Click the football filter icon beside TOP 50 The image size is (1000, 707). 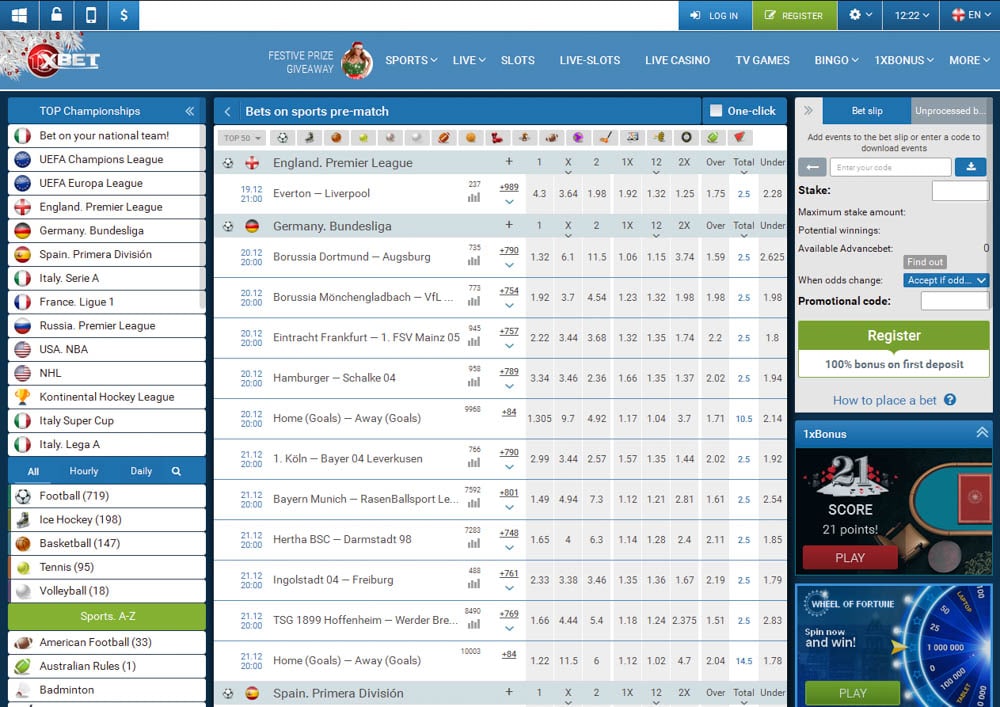[x=283, y=138]
